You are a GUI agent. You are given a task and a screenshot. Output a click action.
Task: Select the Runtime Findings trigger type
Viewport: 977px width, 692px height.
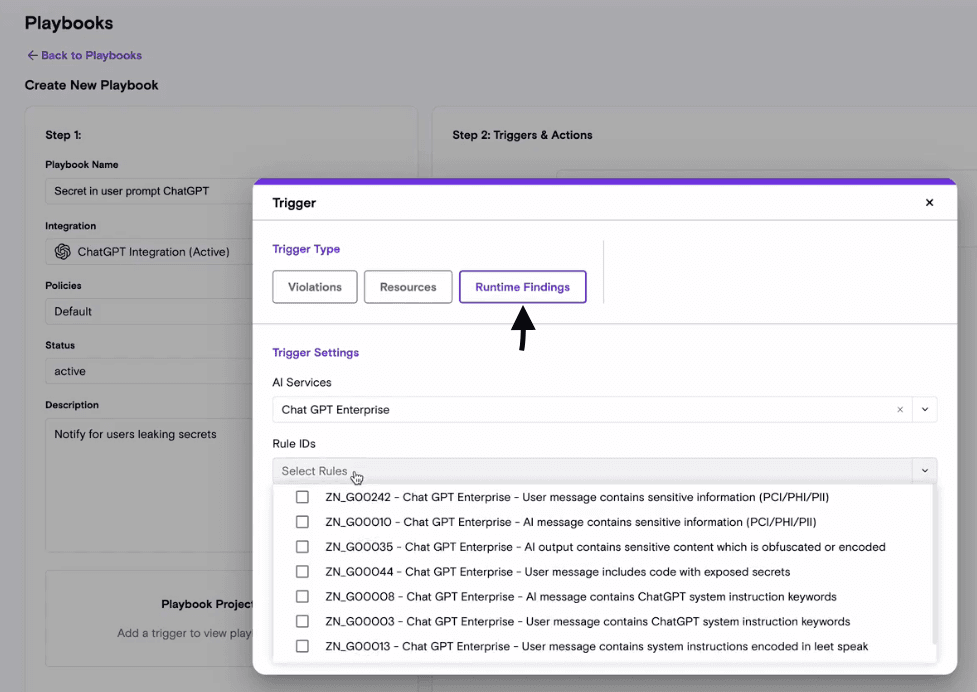click(x=523, y=287)
